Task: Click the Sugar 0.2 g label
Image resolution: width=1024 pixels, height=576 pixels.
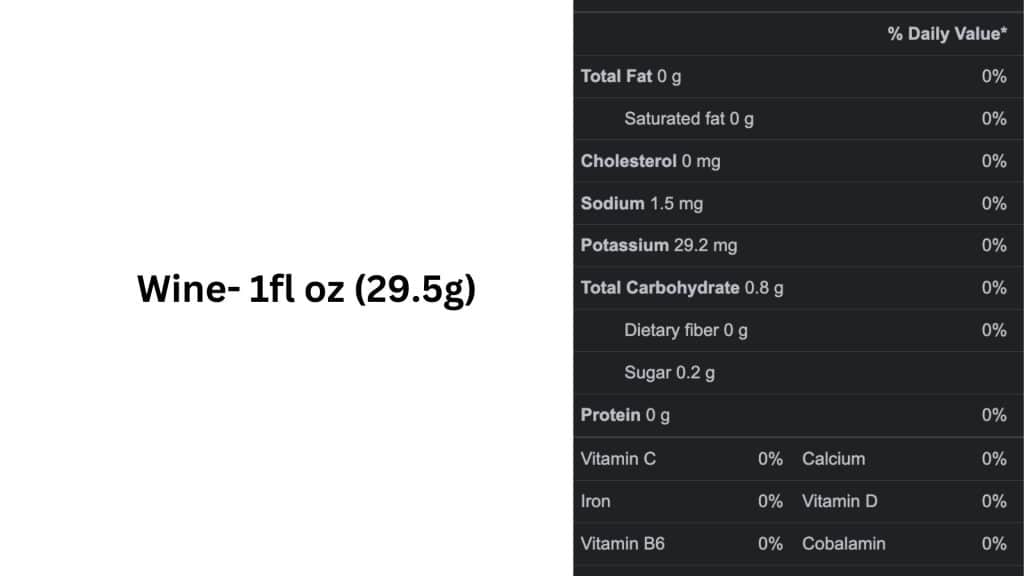Action: pos(669,373)
